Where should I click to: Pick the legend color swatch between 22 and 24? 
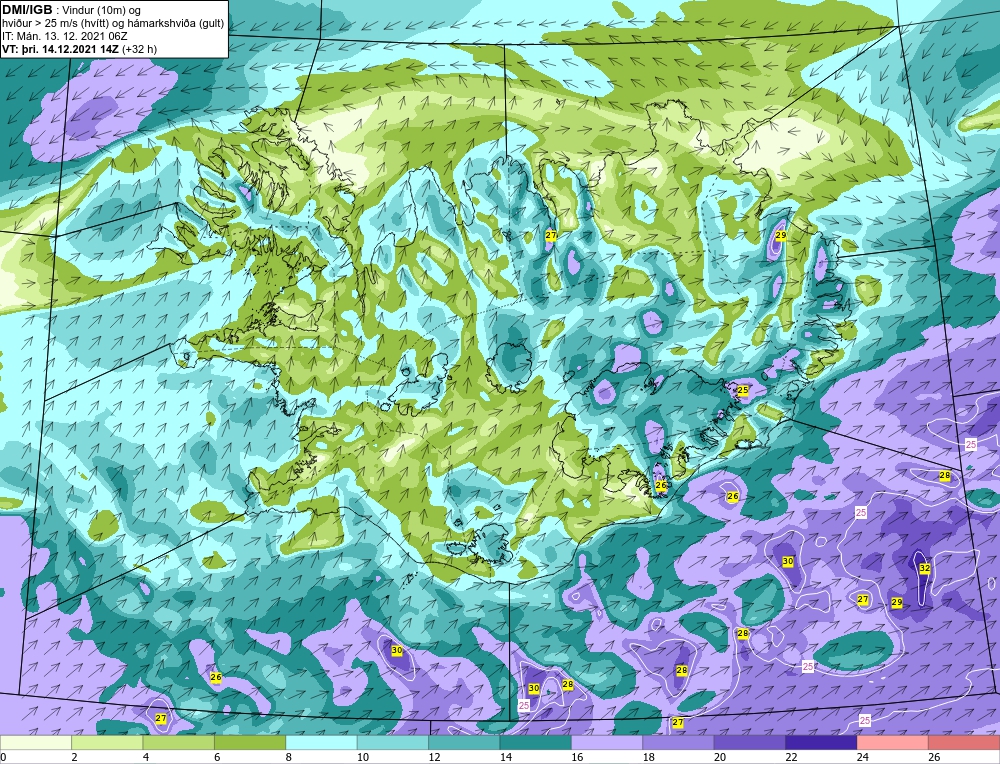click(821, 743)
